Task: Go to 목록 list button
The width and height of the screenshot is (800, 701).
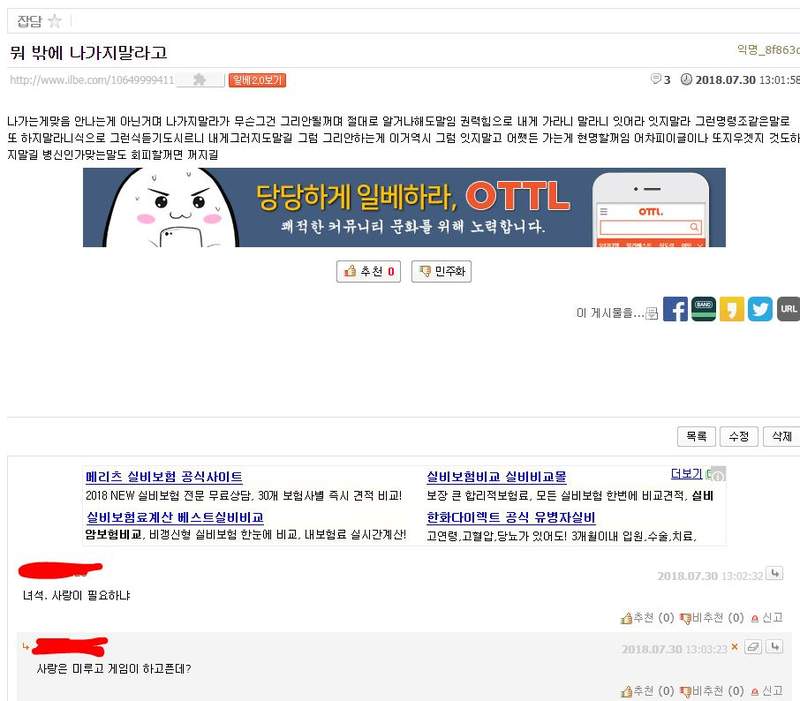Action: [696, 436]
